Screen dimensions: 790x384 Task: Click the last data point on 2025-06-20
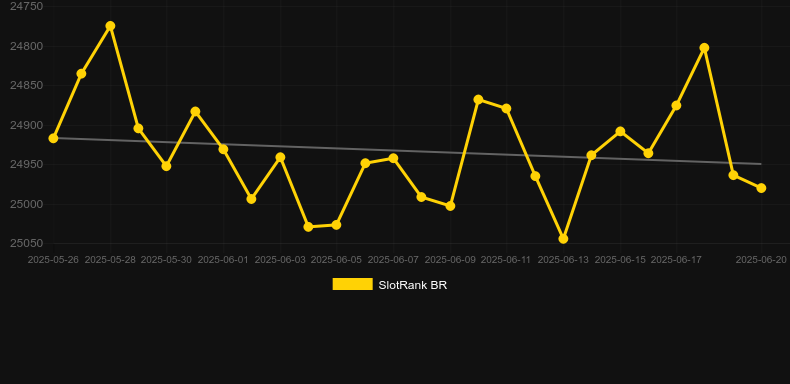coord(761,188)
